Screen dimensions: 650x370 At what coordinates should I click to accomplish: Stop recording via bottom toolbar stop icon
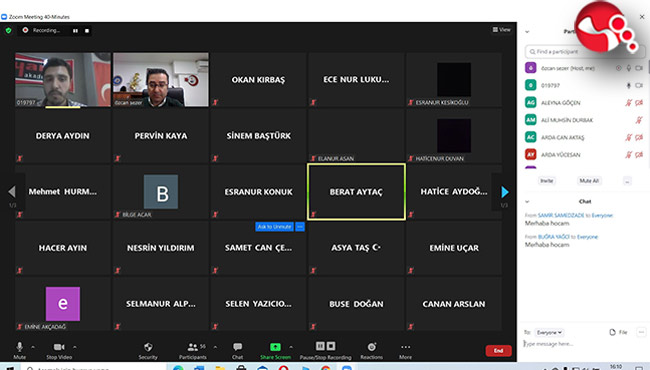[x=331, y=346]
